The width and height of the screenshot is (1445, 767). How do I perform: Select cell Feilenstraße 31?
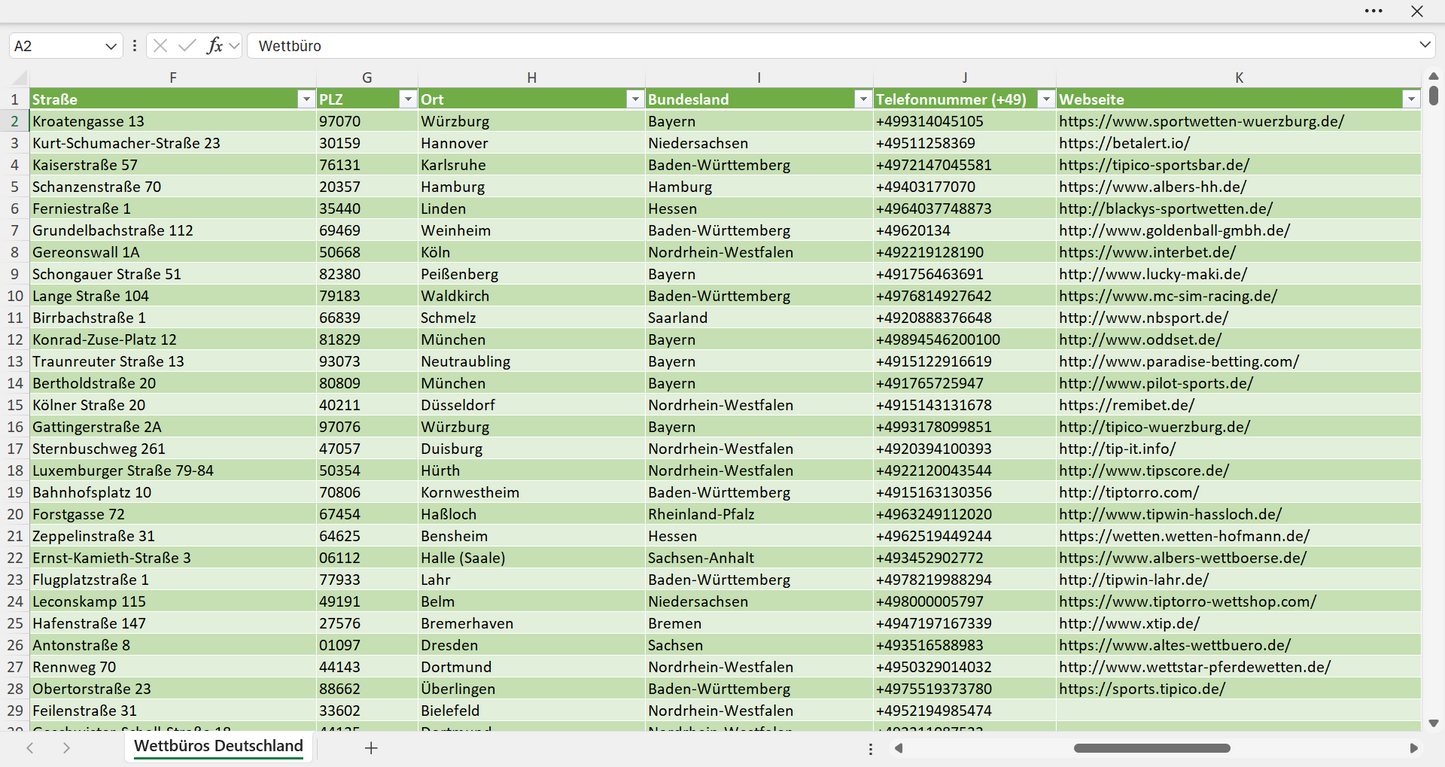pos(173,711)
